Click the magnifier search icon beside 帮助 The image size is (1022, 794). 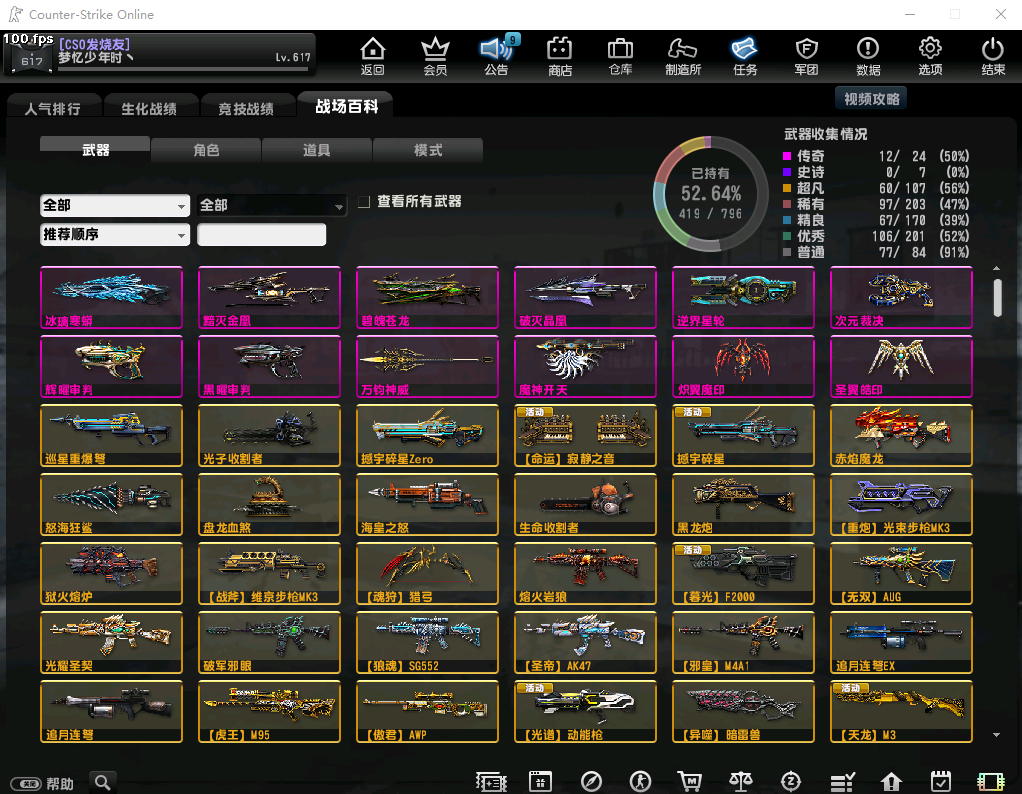point(102,782)
